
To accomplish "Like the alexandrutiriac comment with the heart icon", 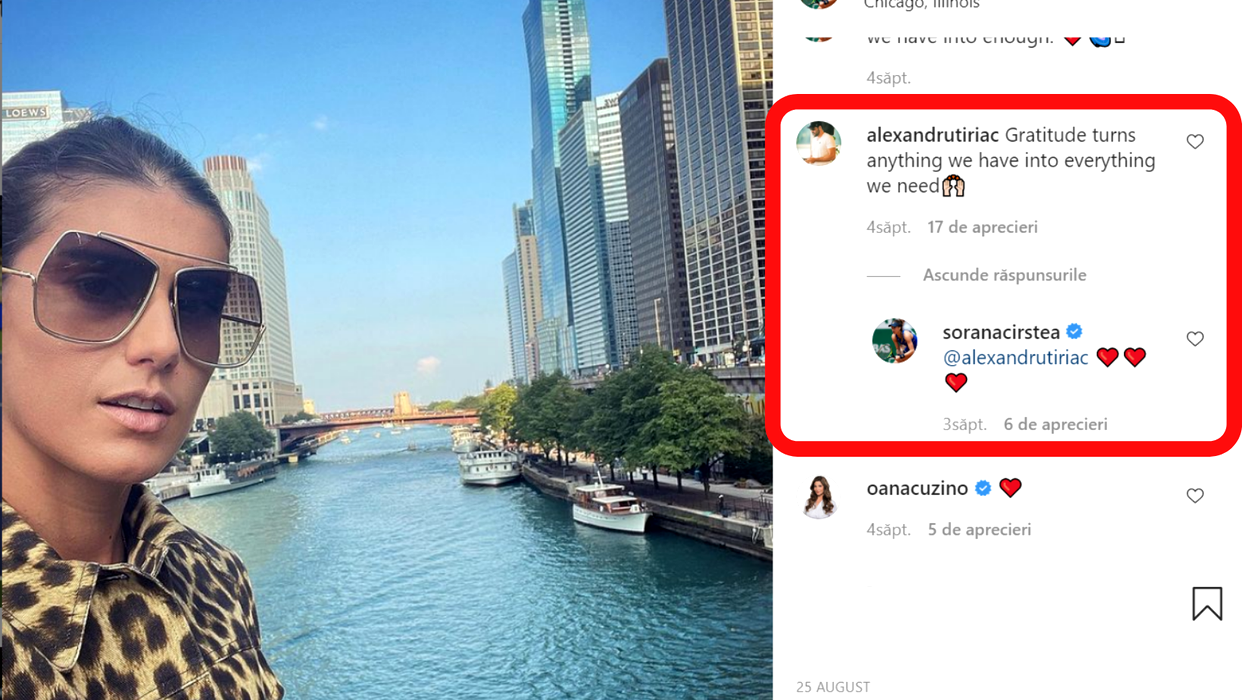I will (1195, 142).
